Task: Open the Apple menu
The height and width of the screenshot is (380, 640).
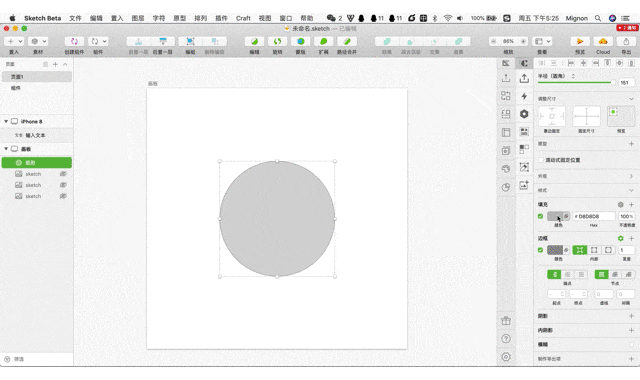Action: click(13, 18)
